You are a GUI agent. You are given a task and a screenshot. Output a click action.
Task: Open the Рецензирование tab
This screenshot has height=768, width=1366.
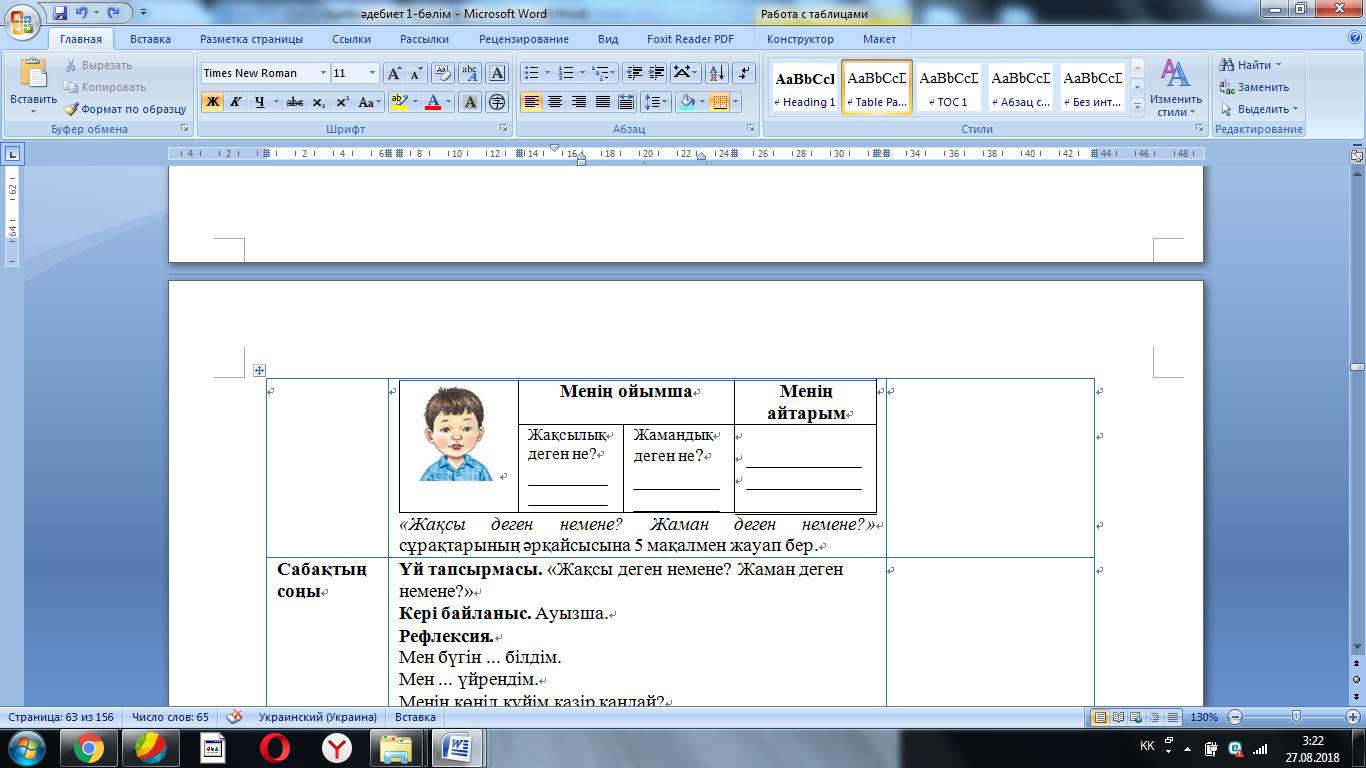click(523, 39)
